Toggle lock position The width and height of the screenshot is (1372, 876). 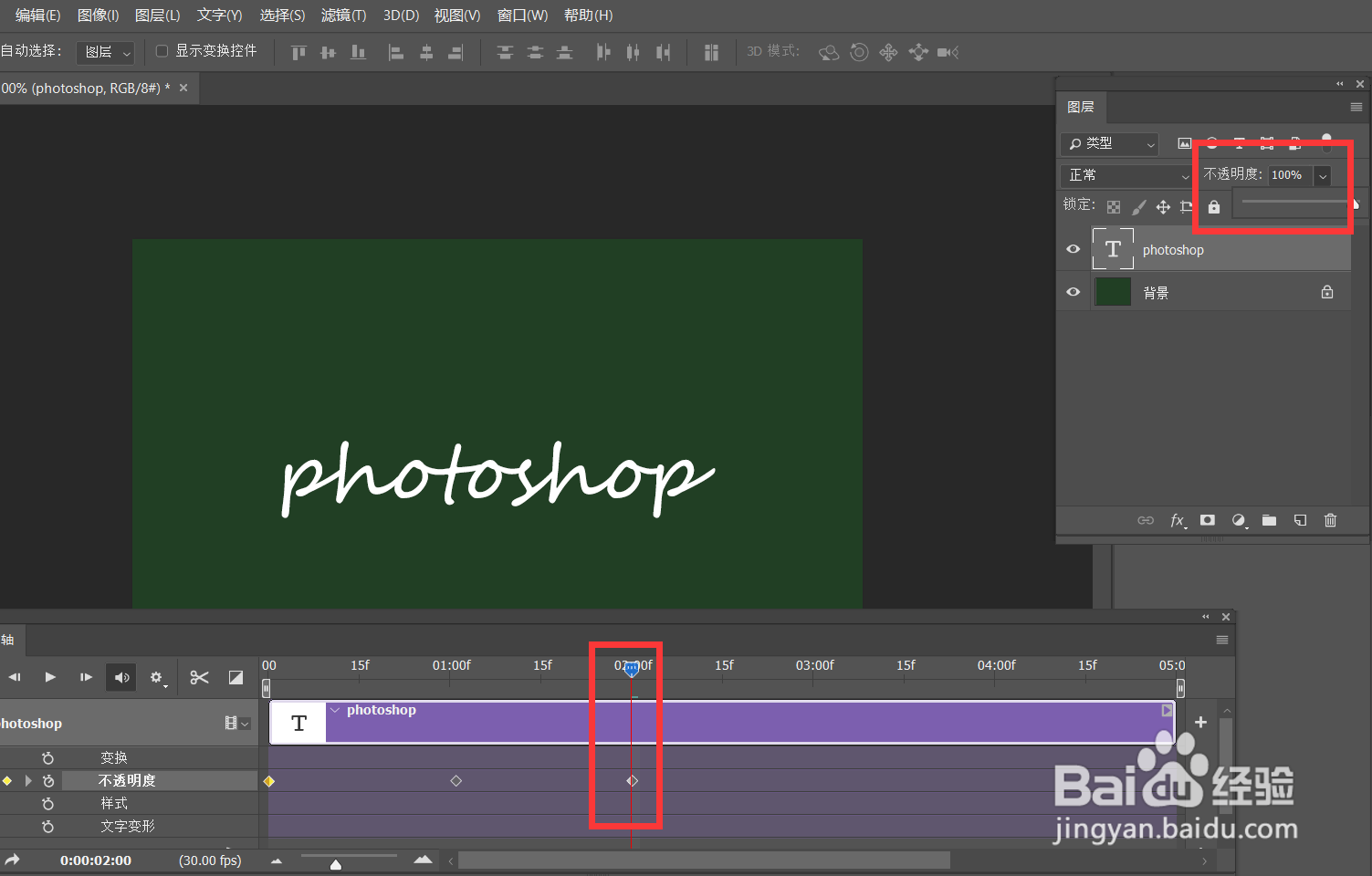tap(1163, 207)
